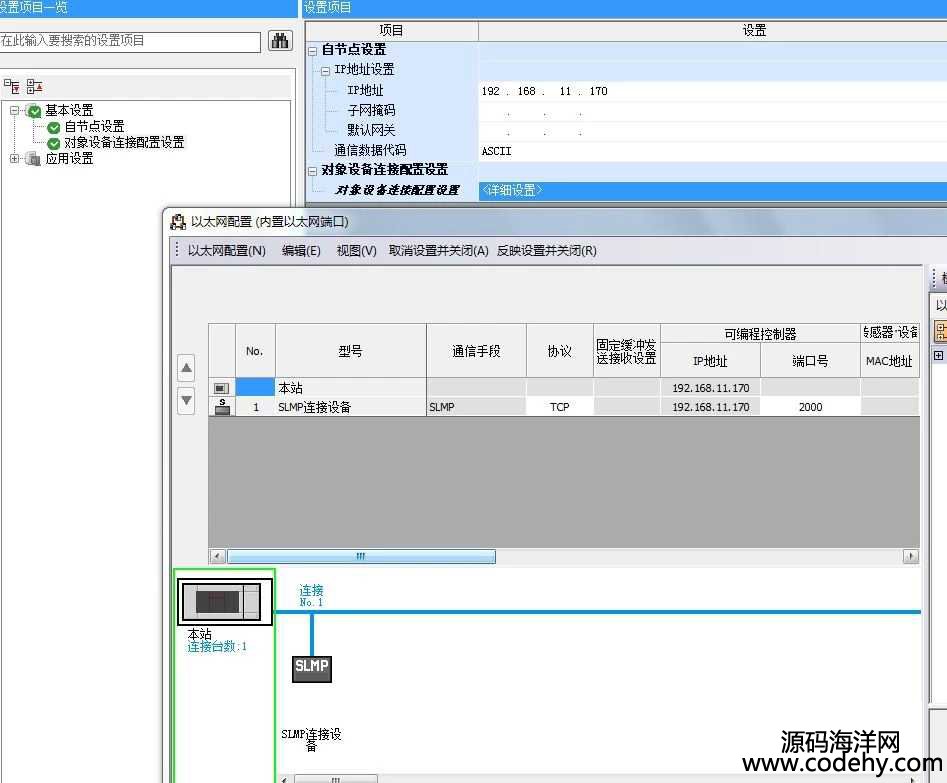Screen dimensions: 947x783
Task: Click the expand-all tree icon
Action: pyautogui.click(x=12, y=87)
